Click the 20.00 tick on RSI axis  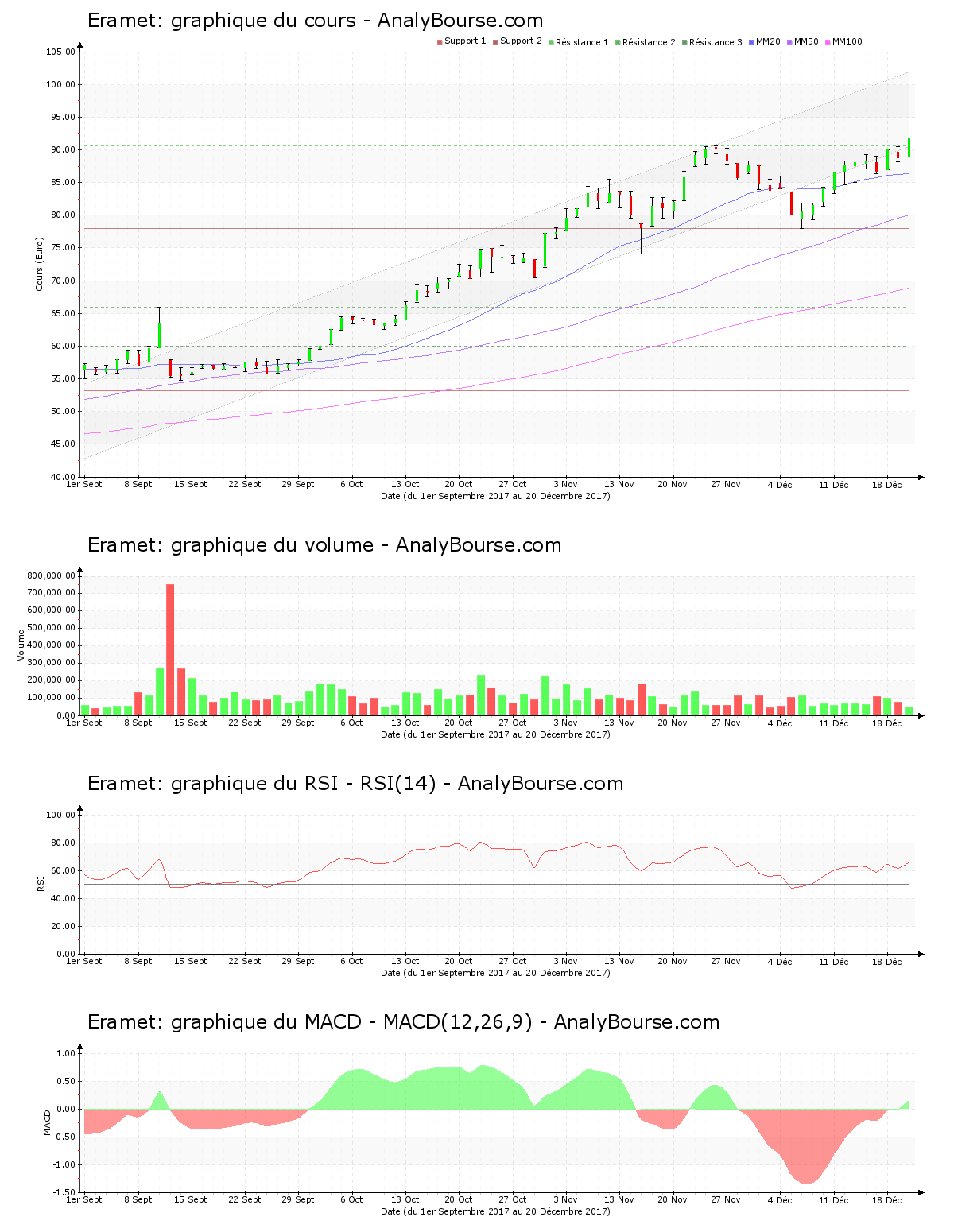click(63, 926)
